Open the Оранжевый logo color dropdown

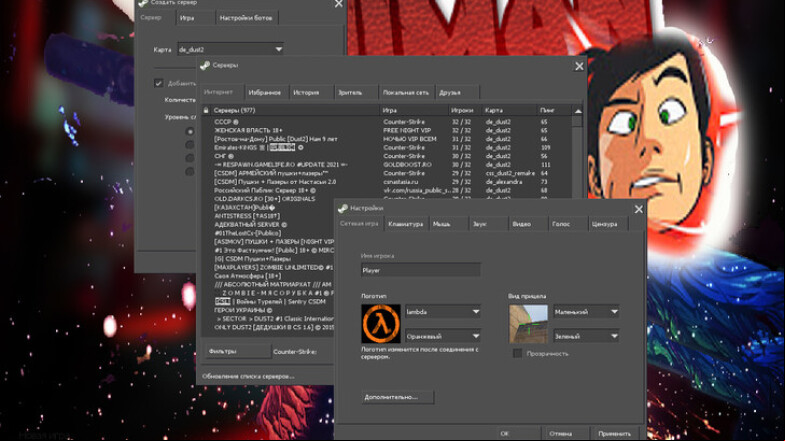click(x=443, y=336)
